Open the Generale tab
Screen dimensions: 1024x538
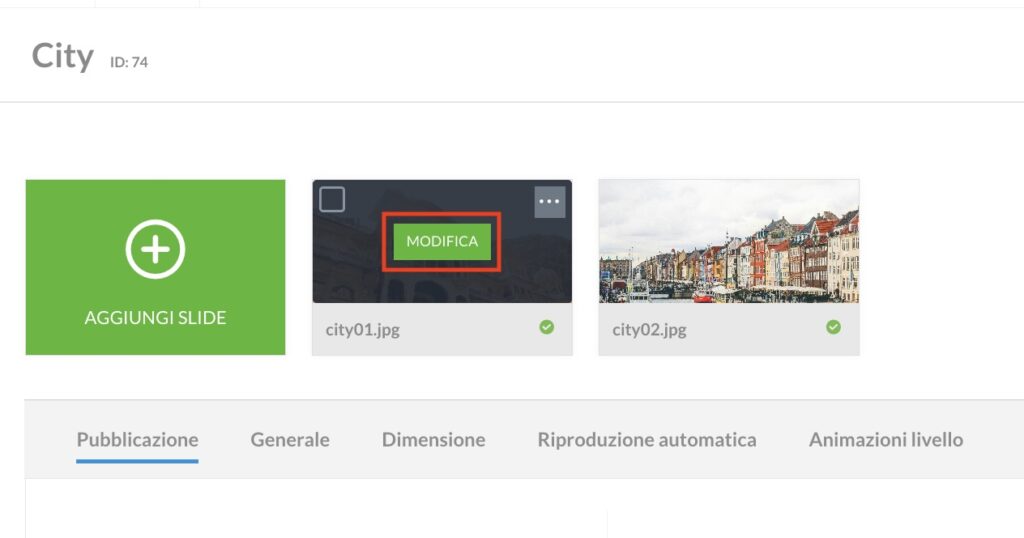tap(290, 439)
